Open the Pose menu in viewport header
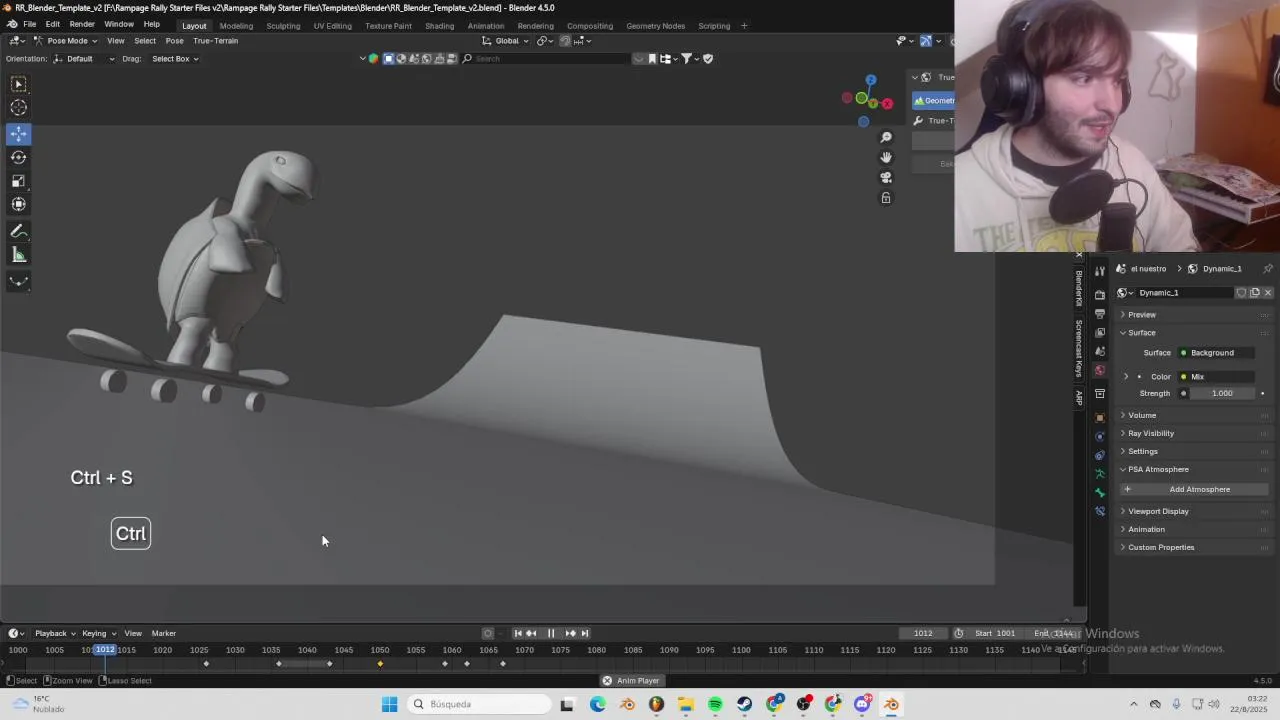Screen dimensions: 1280x720 point(174,41)
